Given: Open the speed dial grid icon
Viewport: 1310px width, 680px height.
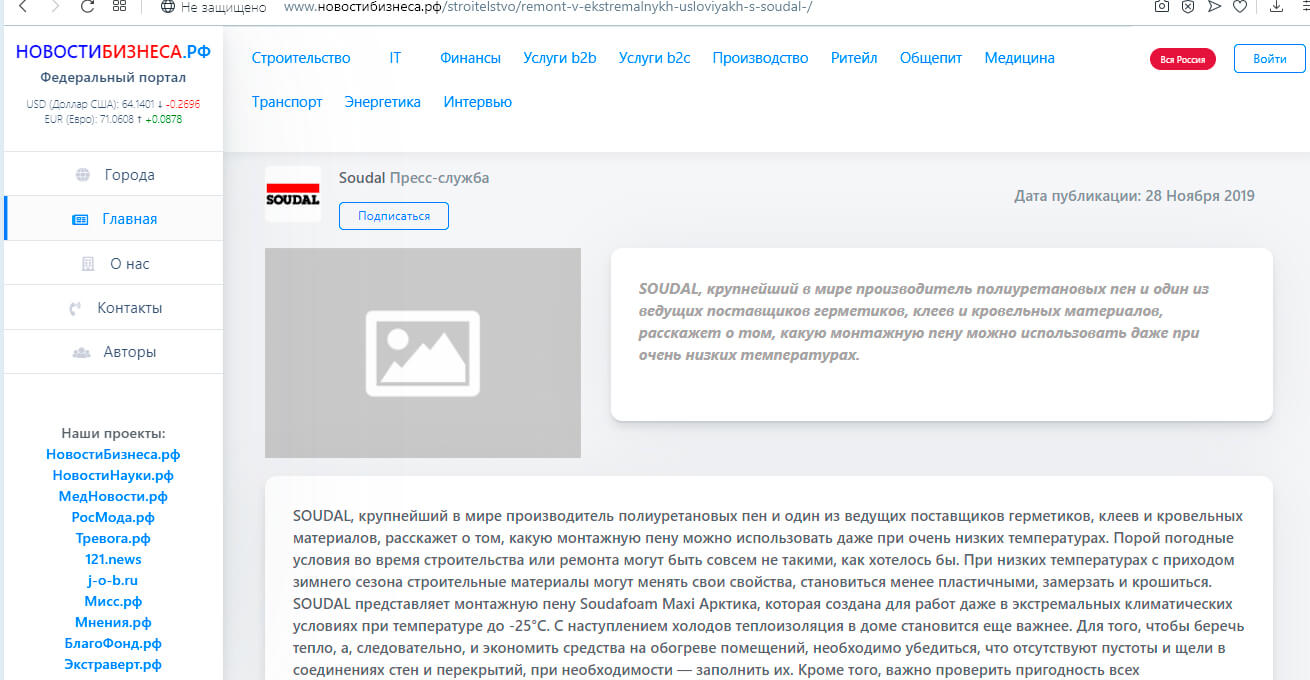Looking at the screenshot, I should point(120,6).
